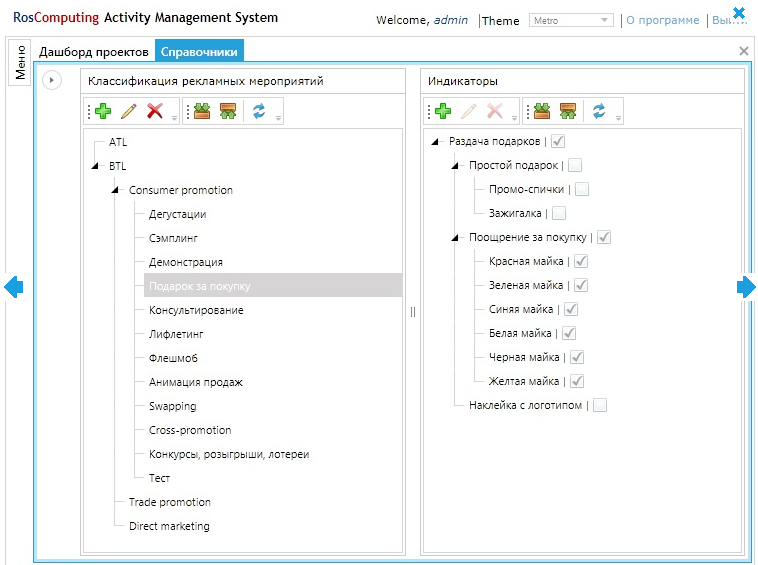The width and height of the screenshot is (758, 565).
Task: Delete selected classification item with red X
Action: tap(155, 111)
